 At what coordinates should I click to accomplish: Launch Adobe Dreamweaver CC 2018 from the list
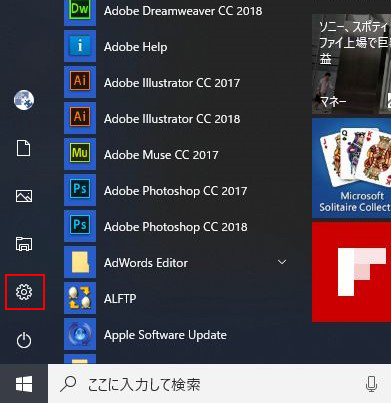point(183,11)
